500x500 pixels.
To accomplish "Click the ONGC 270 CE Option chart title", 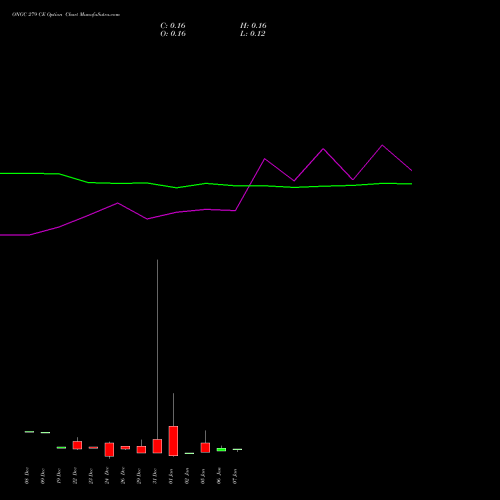I will click(x=66, y=15).
